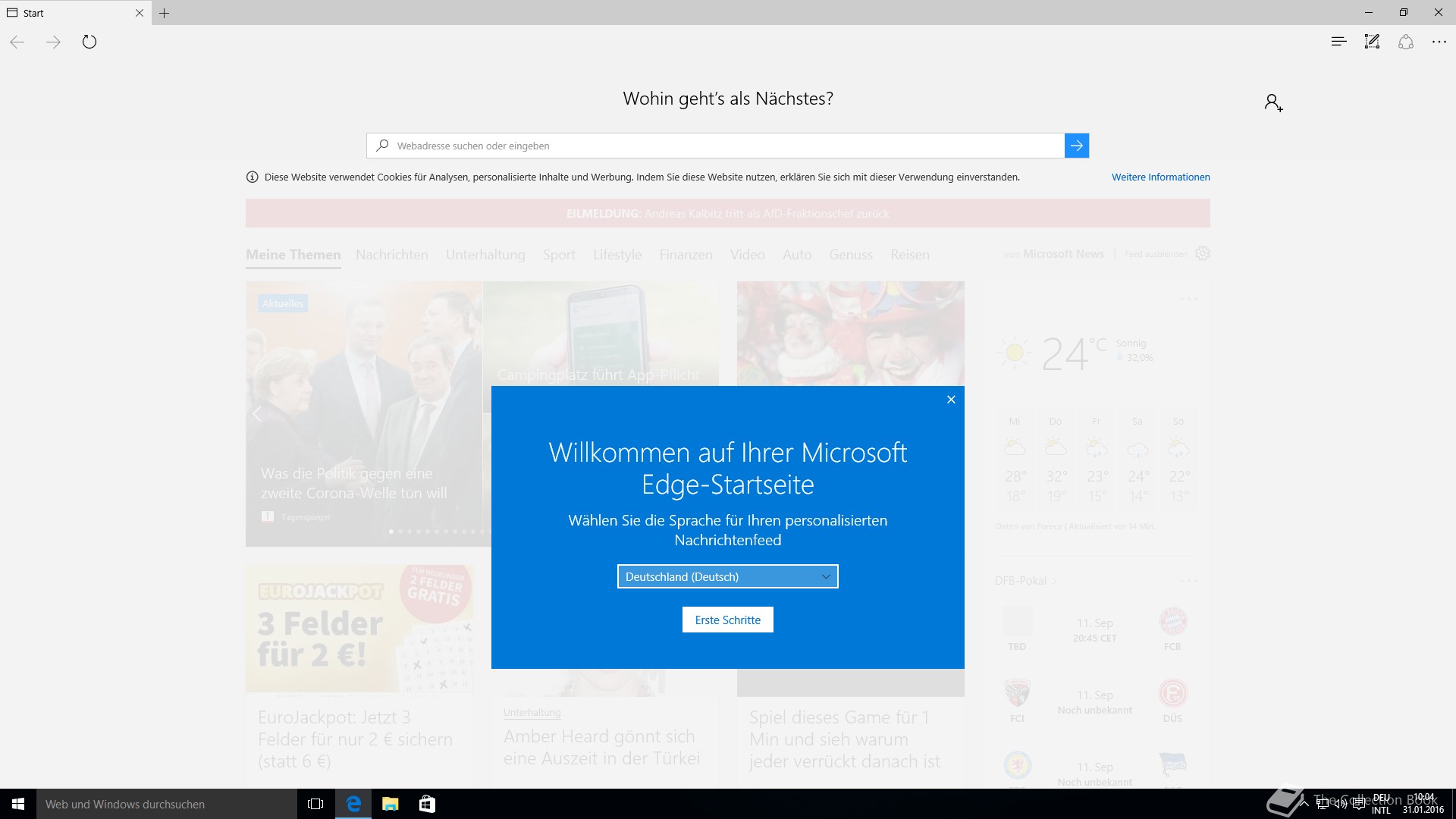Reload the page with the refresh icon
The width and height of the screenshot is (1456, 819).
89,42
